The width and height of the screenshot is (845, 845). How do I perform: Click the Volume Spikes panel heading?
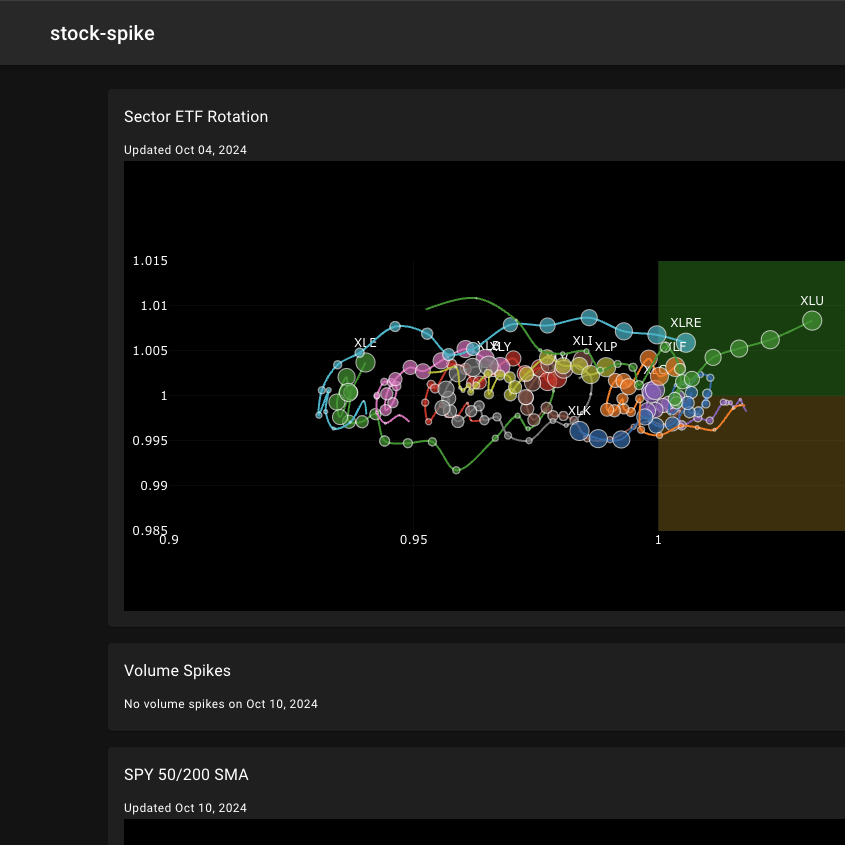click(x=177, y=670)
